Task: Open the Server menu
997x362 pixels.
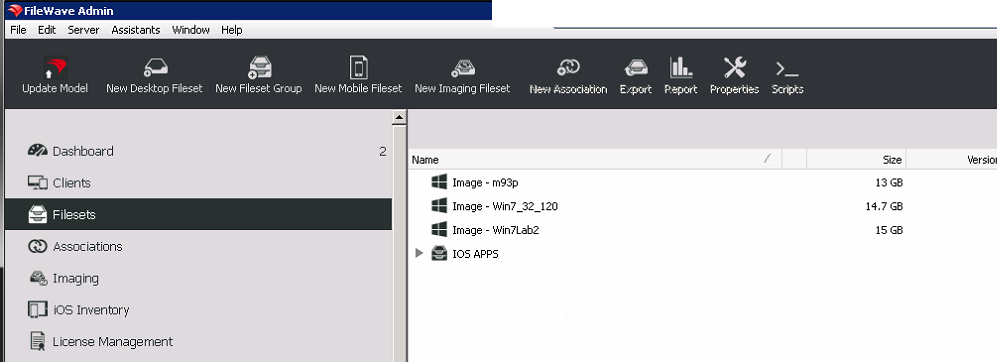Action: [83, 30]
